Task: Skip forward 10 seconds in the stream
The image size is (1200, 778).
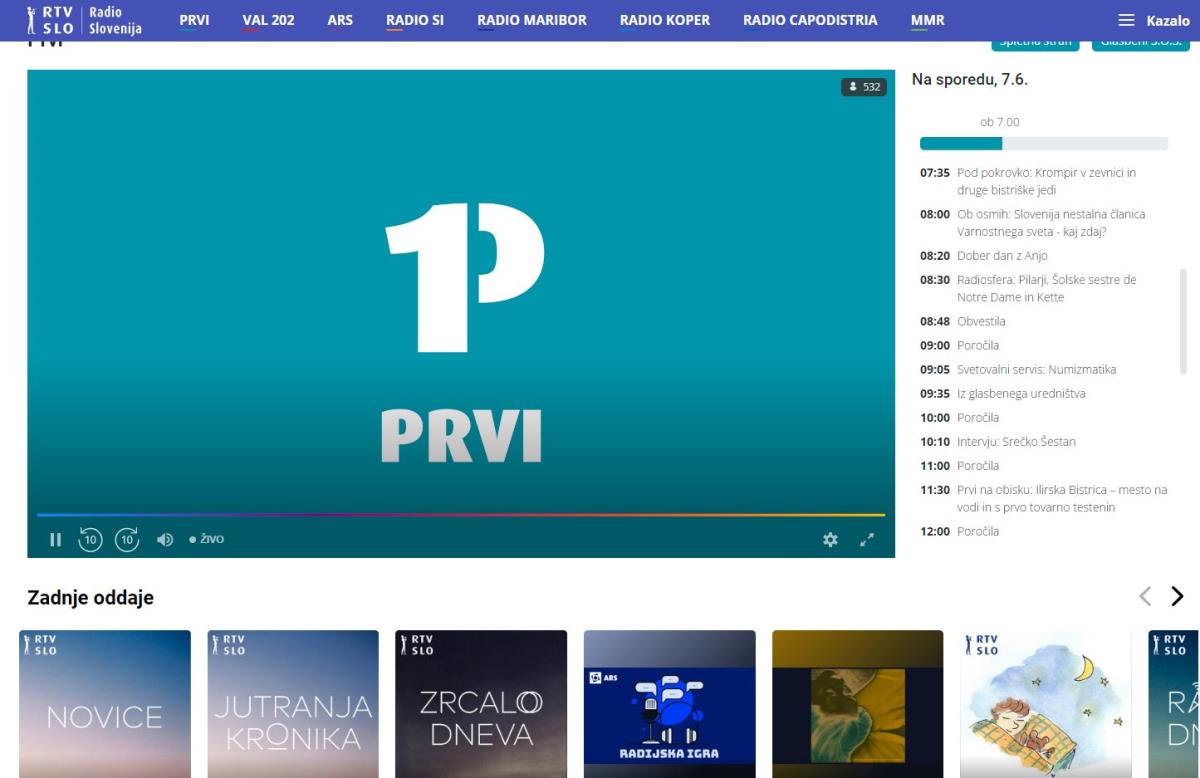Action: point(127,540)
